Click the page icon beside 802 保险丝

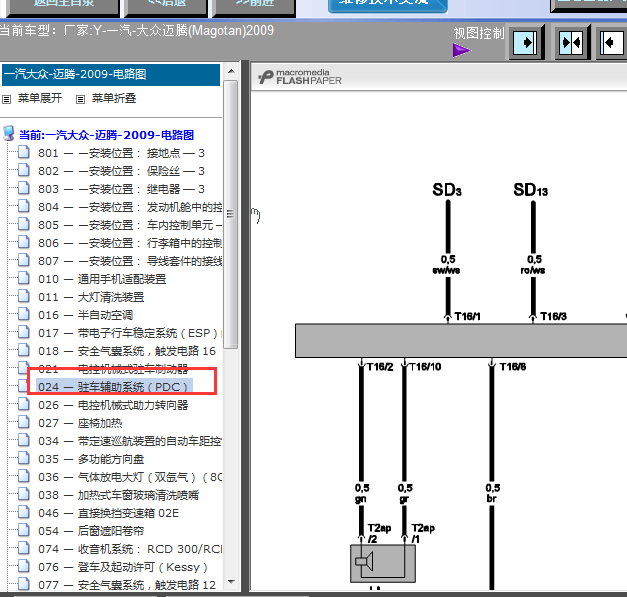click(x=24, y=170)
